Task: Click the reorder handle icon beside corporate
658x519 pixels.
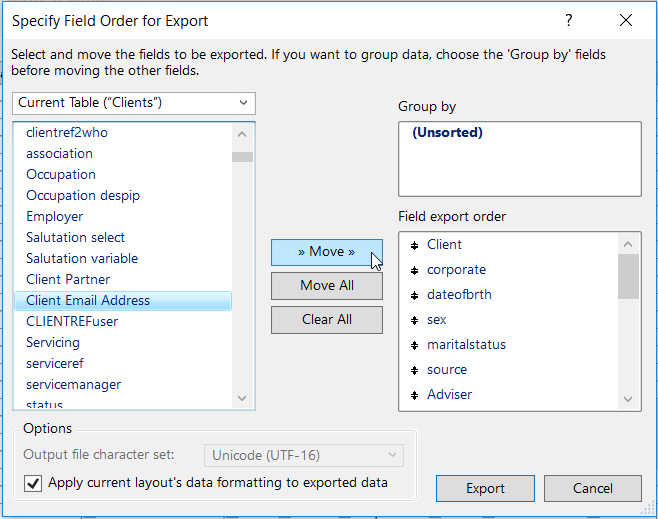Action: (414, 270)
